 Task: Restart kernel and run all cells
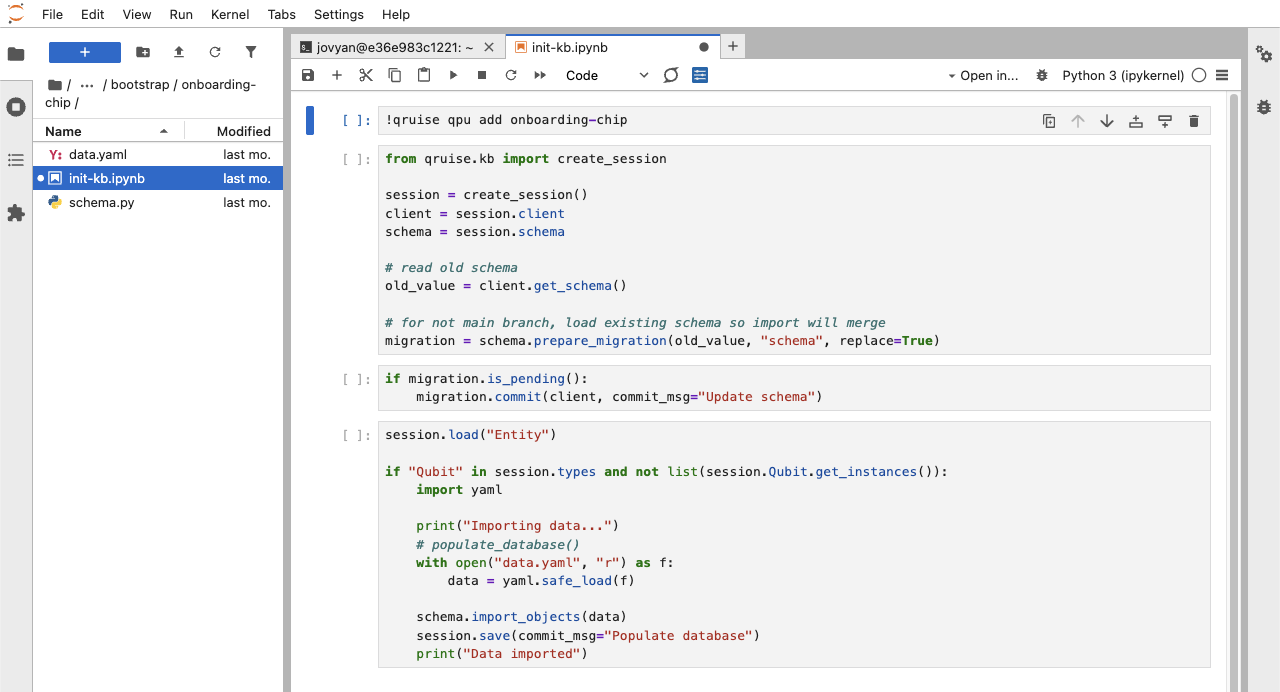click(540, 75)
